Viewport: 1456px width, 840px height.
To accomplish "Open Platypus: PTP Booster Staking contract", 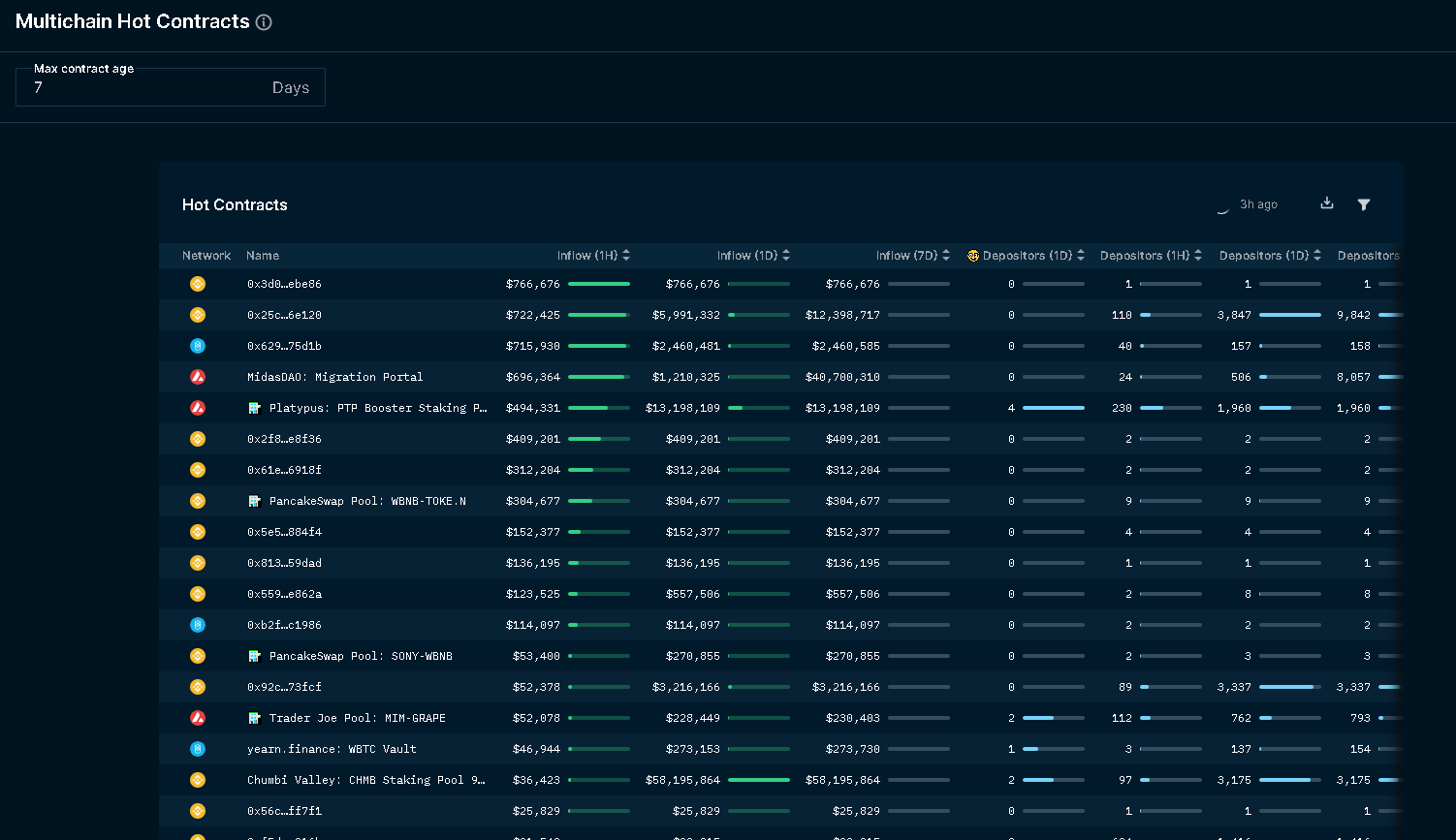I will [x=378, y=408].
